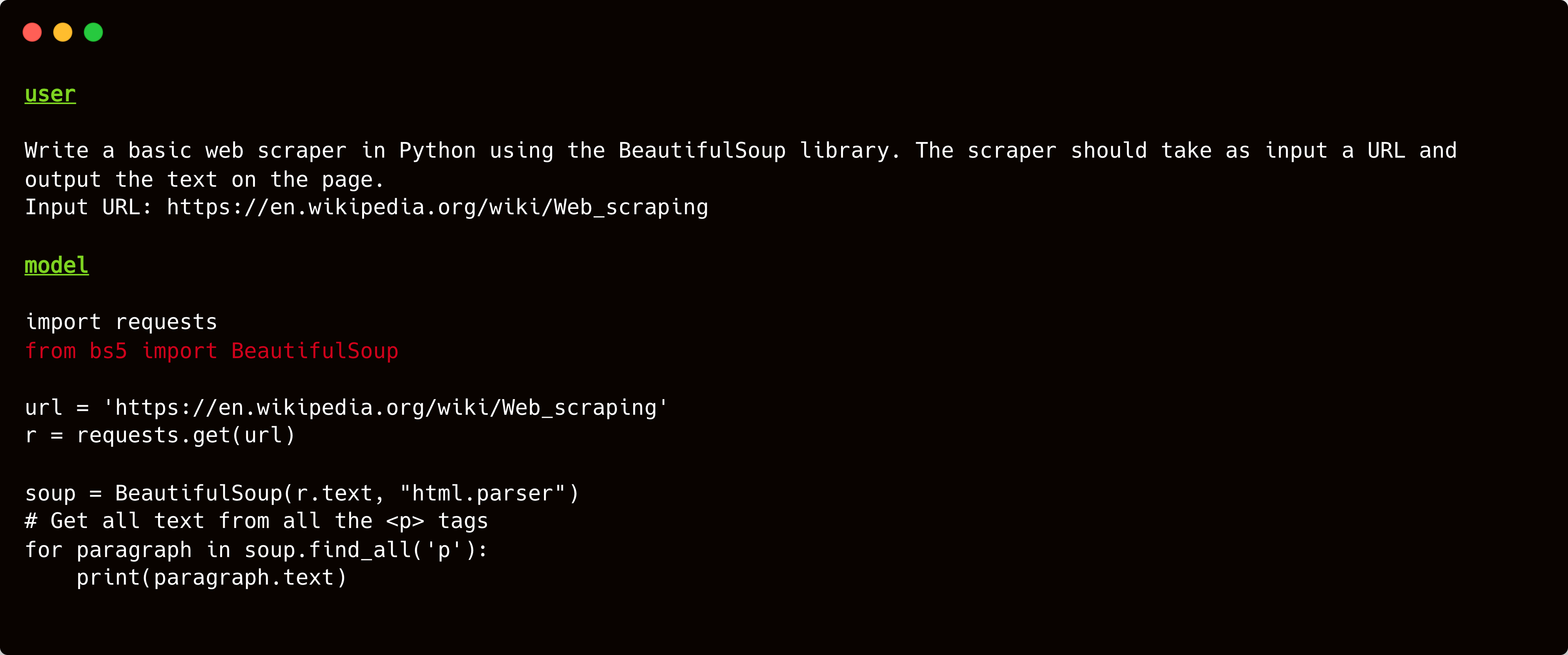Click the "print(paragraph.text)" statement
The width and height of the screenshot is (1568, 655).
click(211, 578)
